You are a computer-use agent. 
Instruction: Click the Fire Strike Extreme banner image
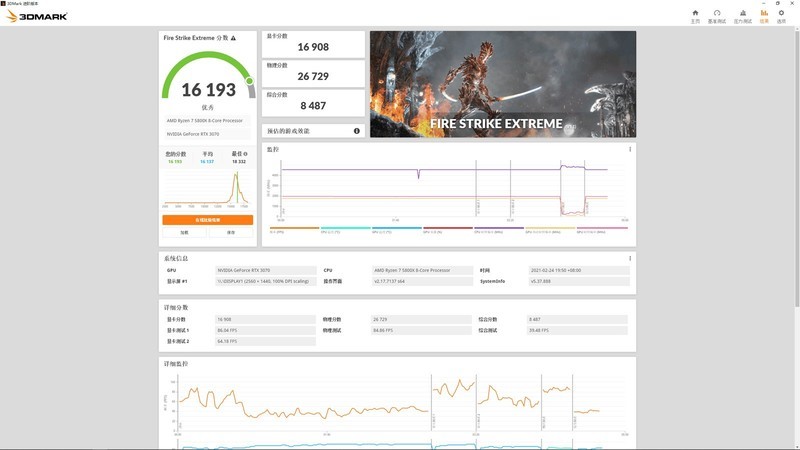coord(503,84)
